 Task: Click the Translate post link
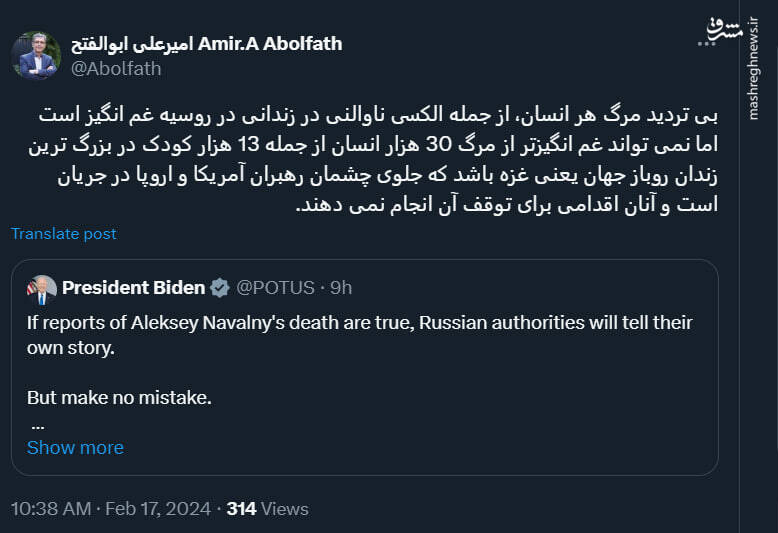pyautogui.click(x=64, y=234)
